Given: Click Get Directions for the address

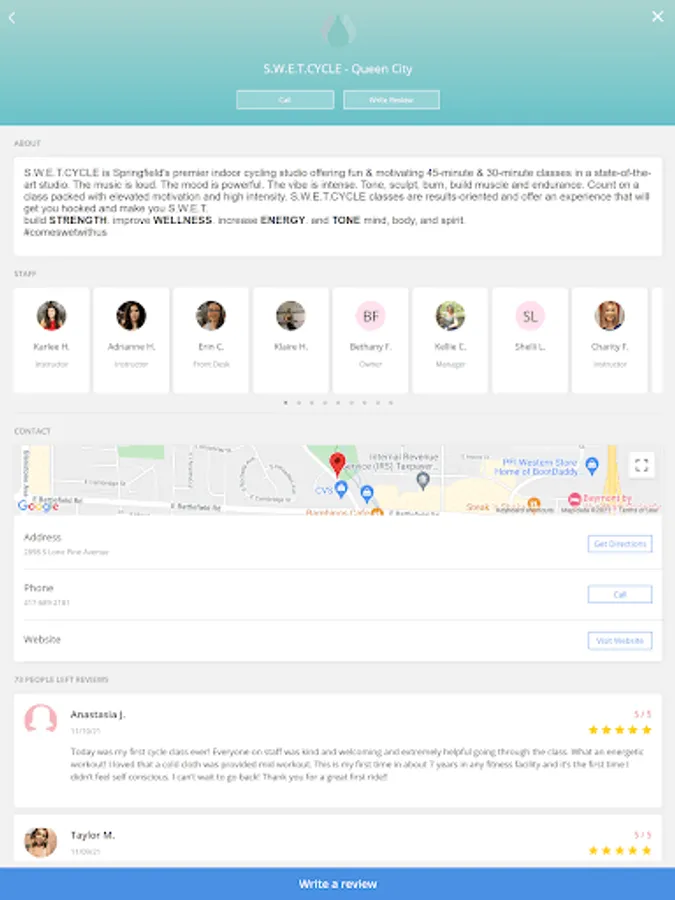Looking at the screenshot, I should coord(620,544).
